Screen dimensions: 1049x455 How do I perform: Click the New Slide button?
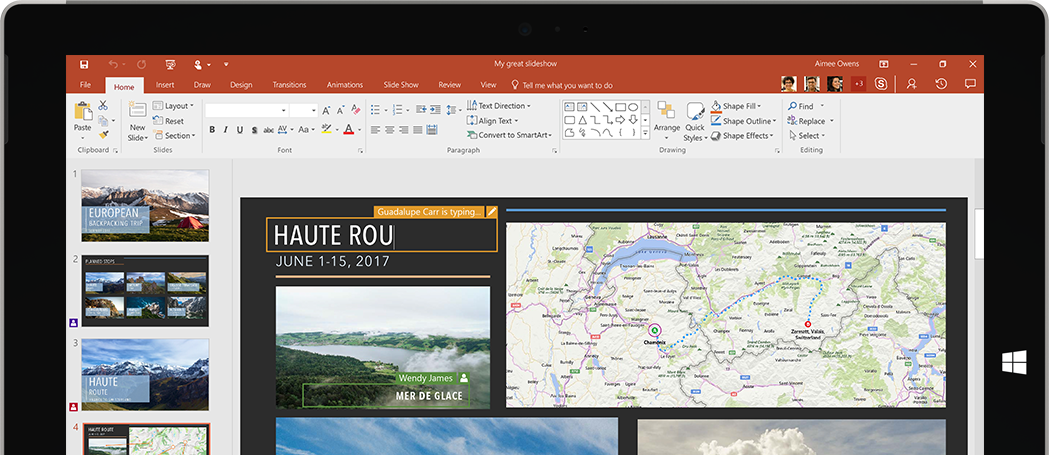[x=137, y=121]
